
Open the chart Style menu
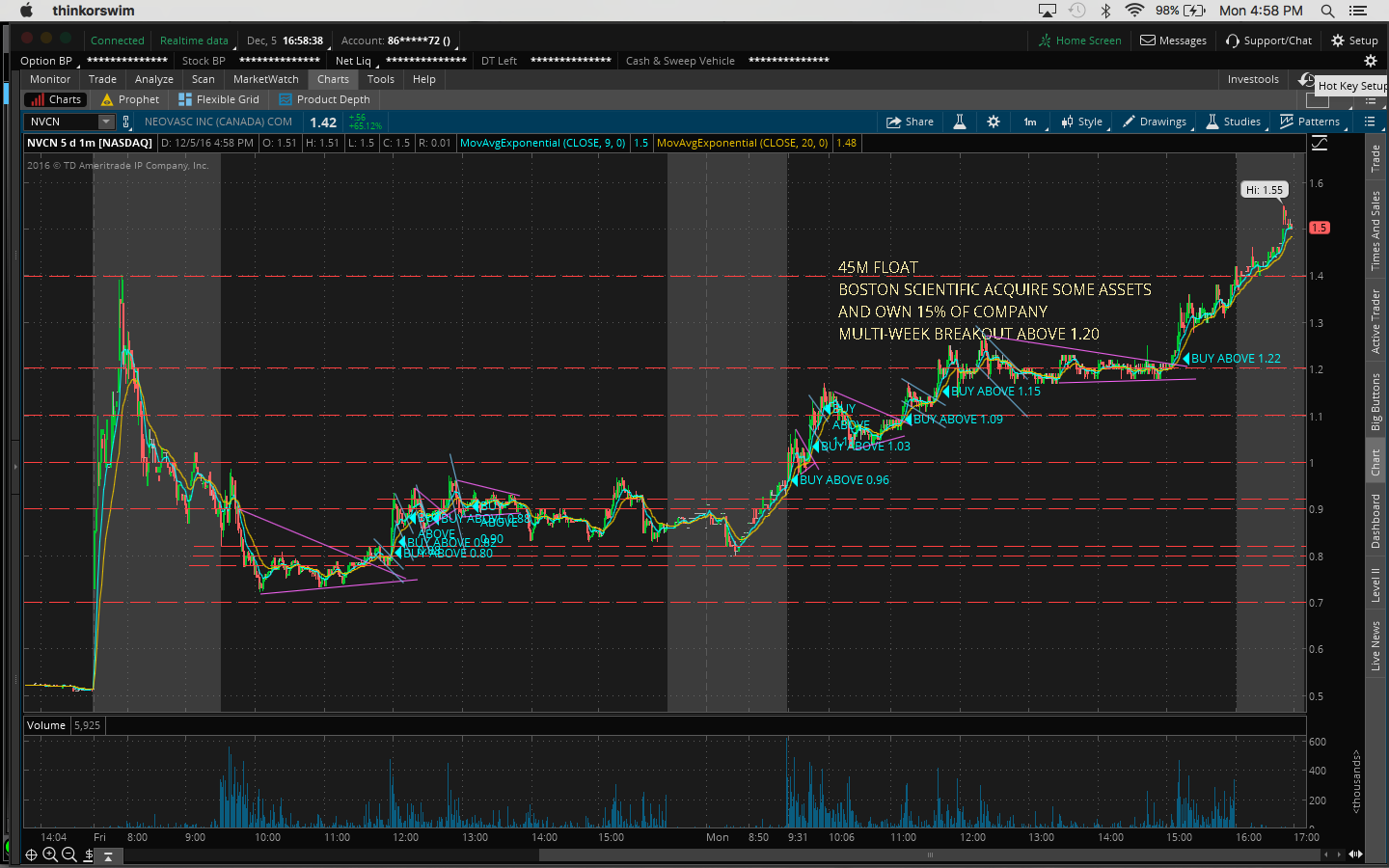point(1082,122)
